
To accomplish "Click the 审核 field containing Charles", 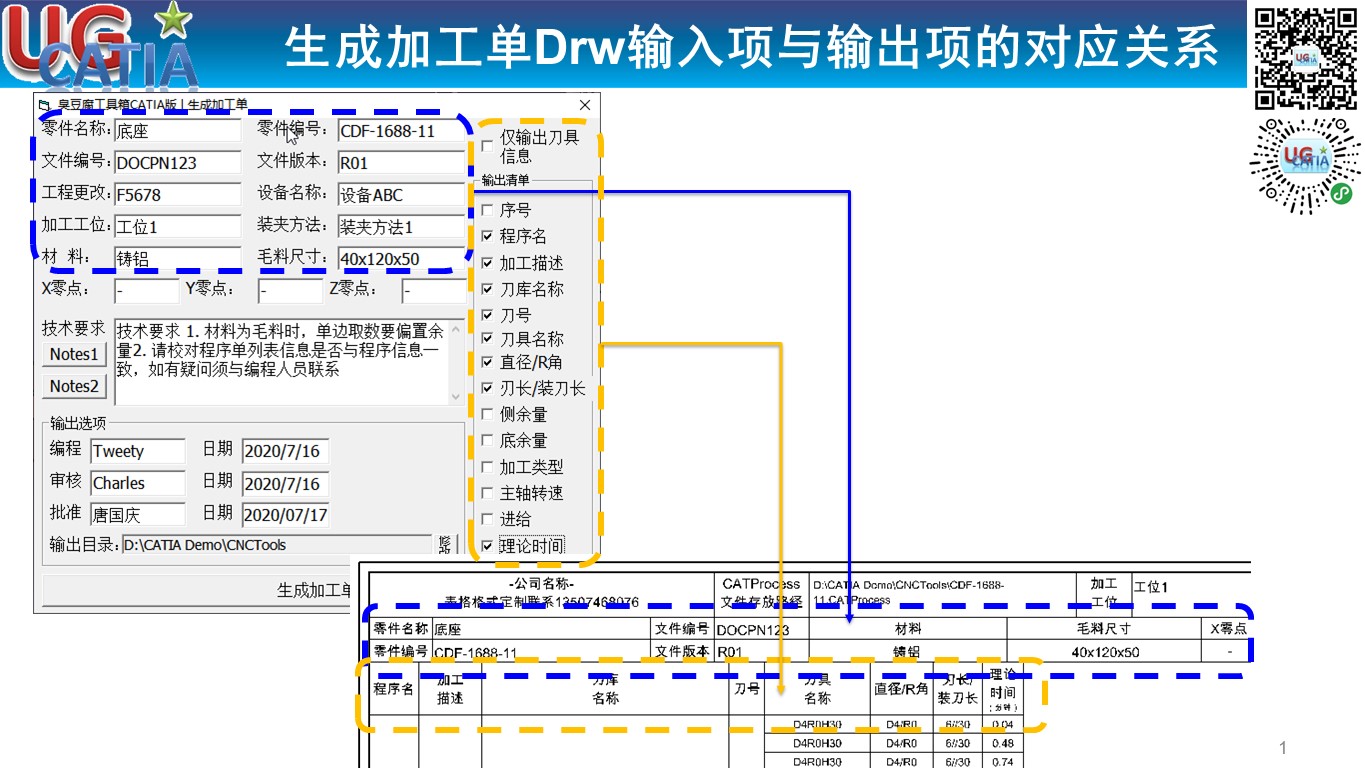I will click(x=138, y=483).
